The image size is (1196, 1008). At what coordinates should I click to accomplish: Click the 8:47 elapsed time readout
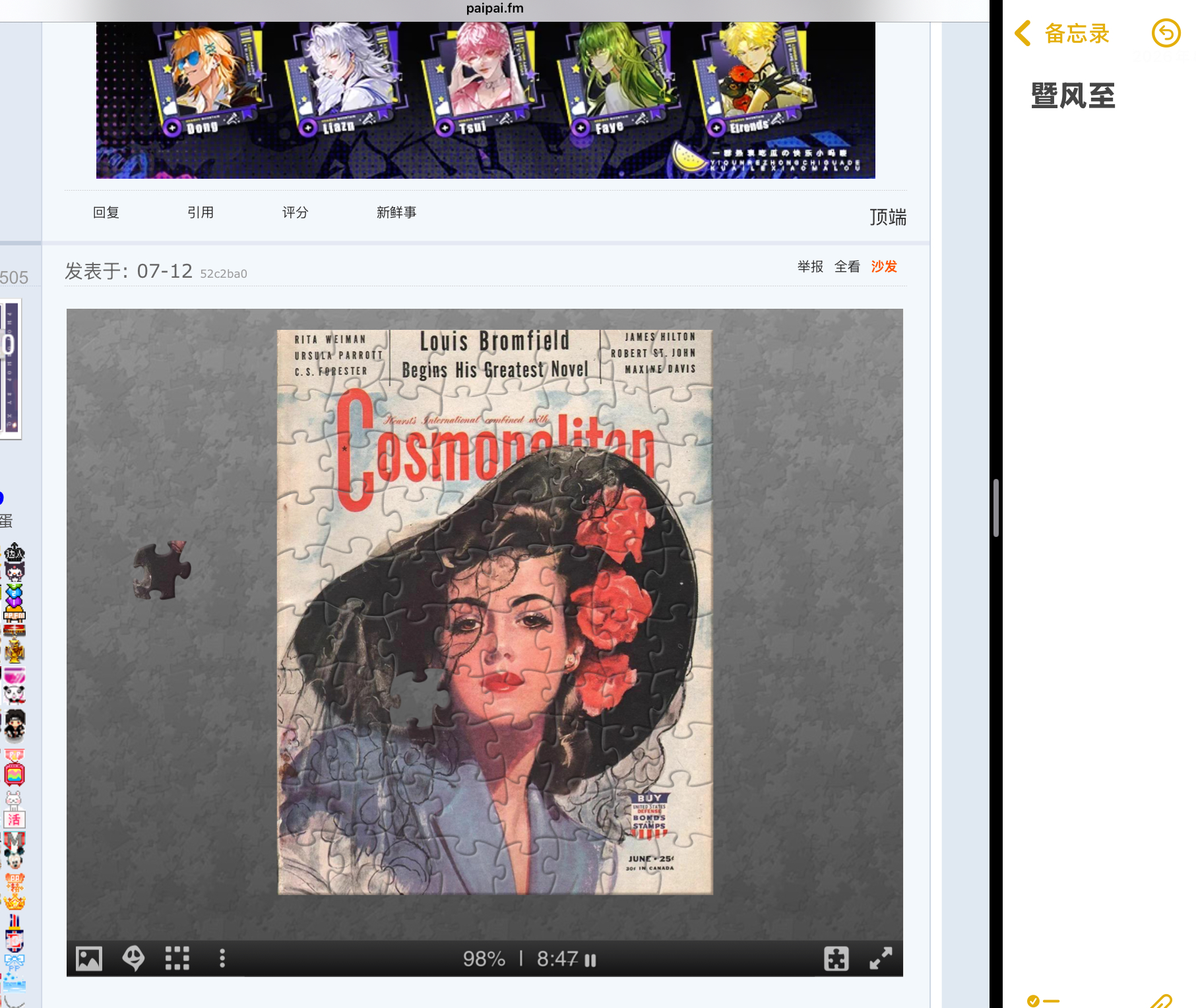[x=557, y=959]
